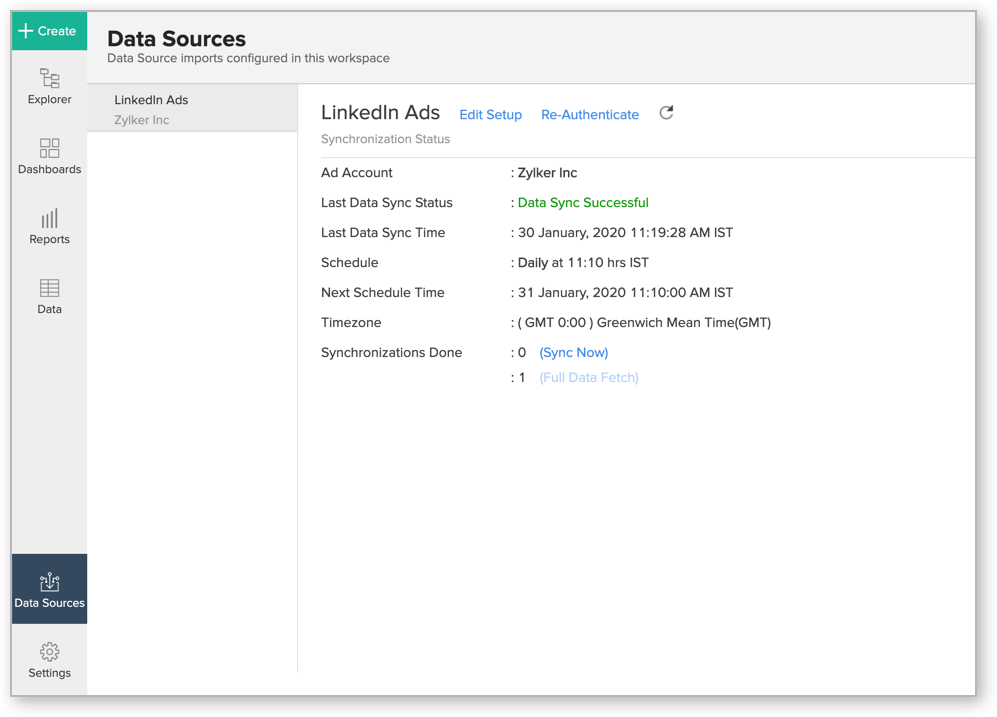The width and height of the screenshot is (997, 717).
Task: Open the Settings gear icon
Action: coord(50,652)
